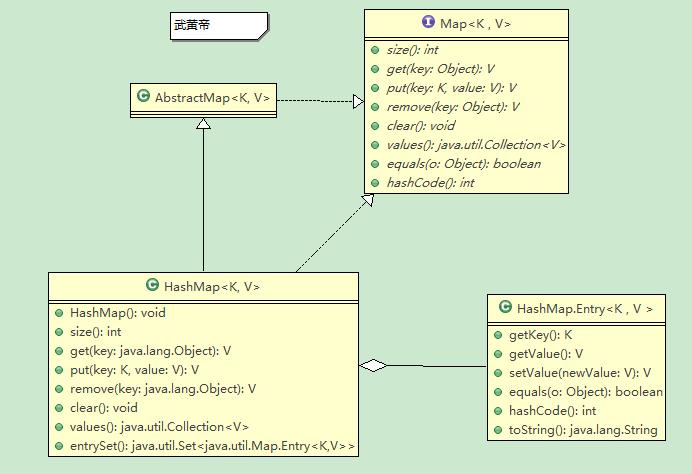Select values(): java.util.Collection<V> in HashMap class
This screenshot has height=474, width=692.
159,427
